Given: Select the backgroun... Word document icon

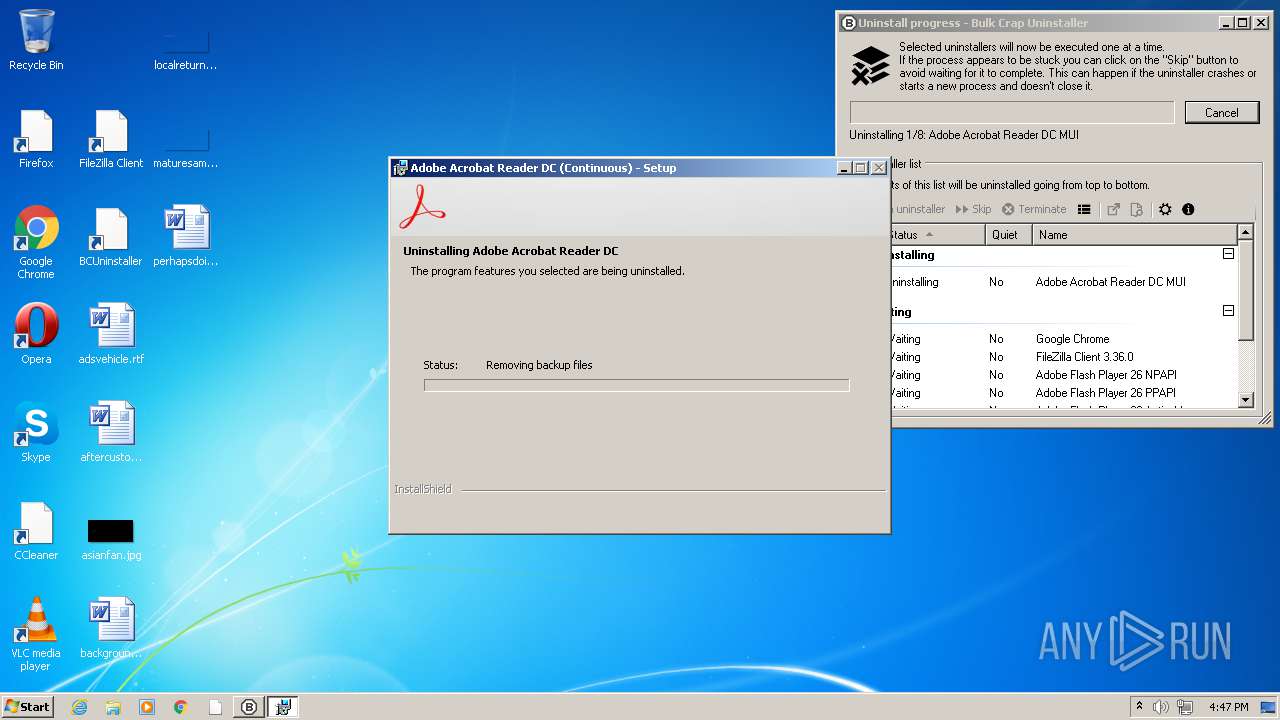Looking at the screenshot, I should (x=111, y=629).
